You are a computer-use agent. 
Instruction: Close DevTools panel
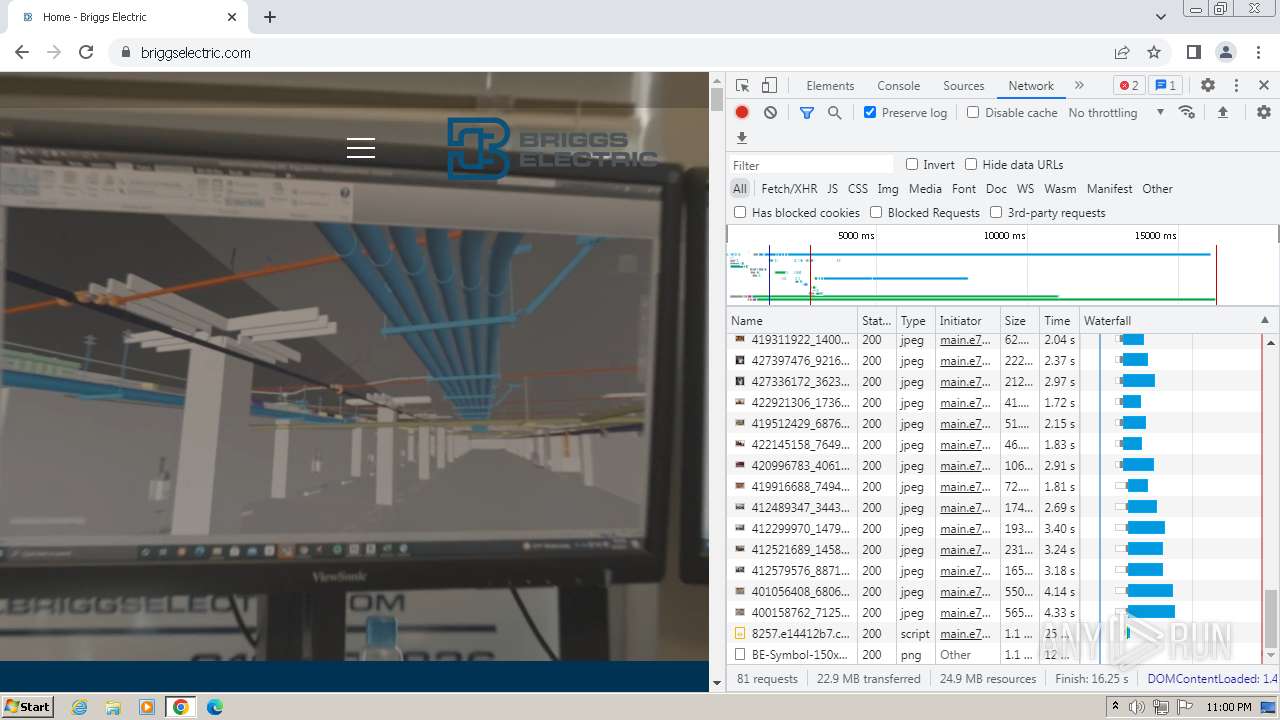click(x=1264, y=86)
